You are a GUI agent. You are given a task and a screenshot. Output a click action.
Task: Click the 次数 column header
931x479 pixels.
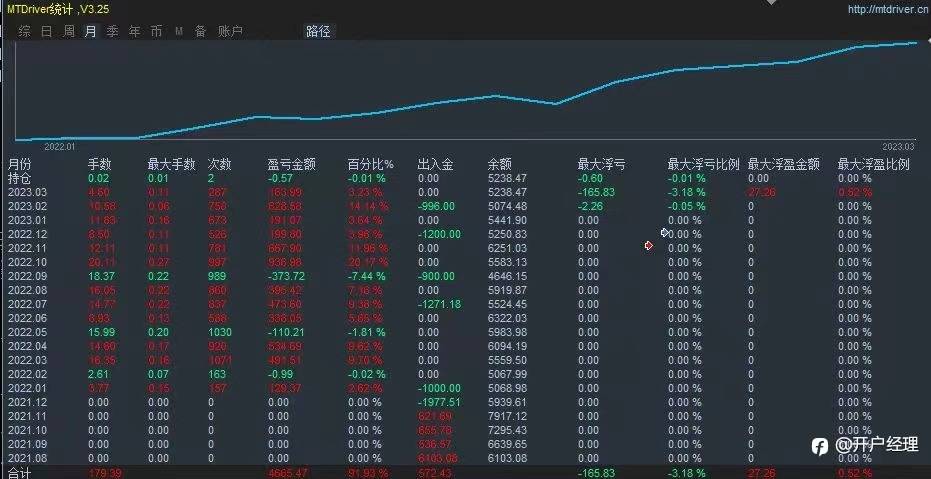[220, 164]
